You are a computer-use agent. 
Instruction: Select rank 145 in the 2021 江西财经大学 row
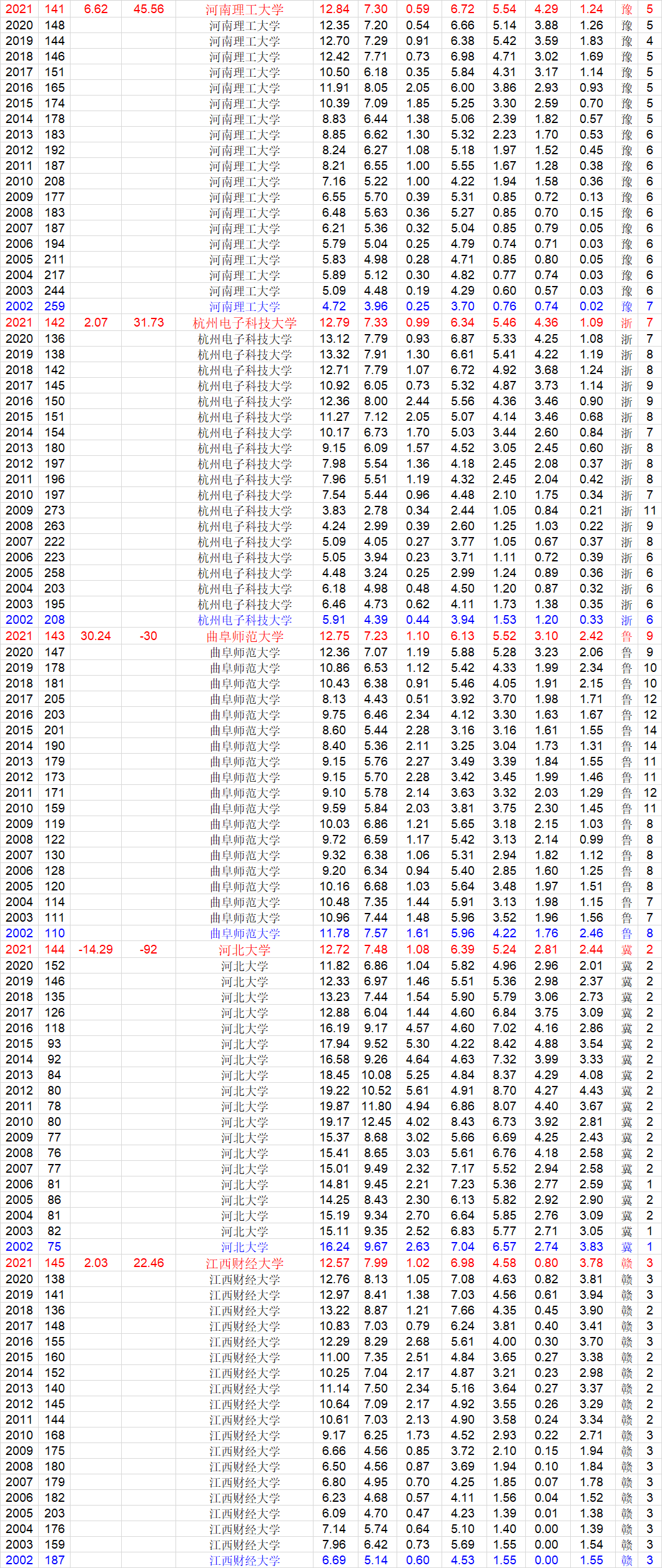pos(54,1263)
